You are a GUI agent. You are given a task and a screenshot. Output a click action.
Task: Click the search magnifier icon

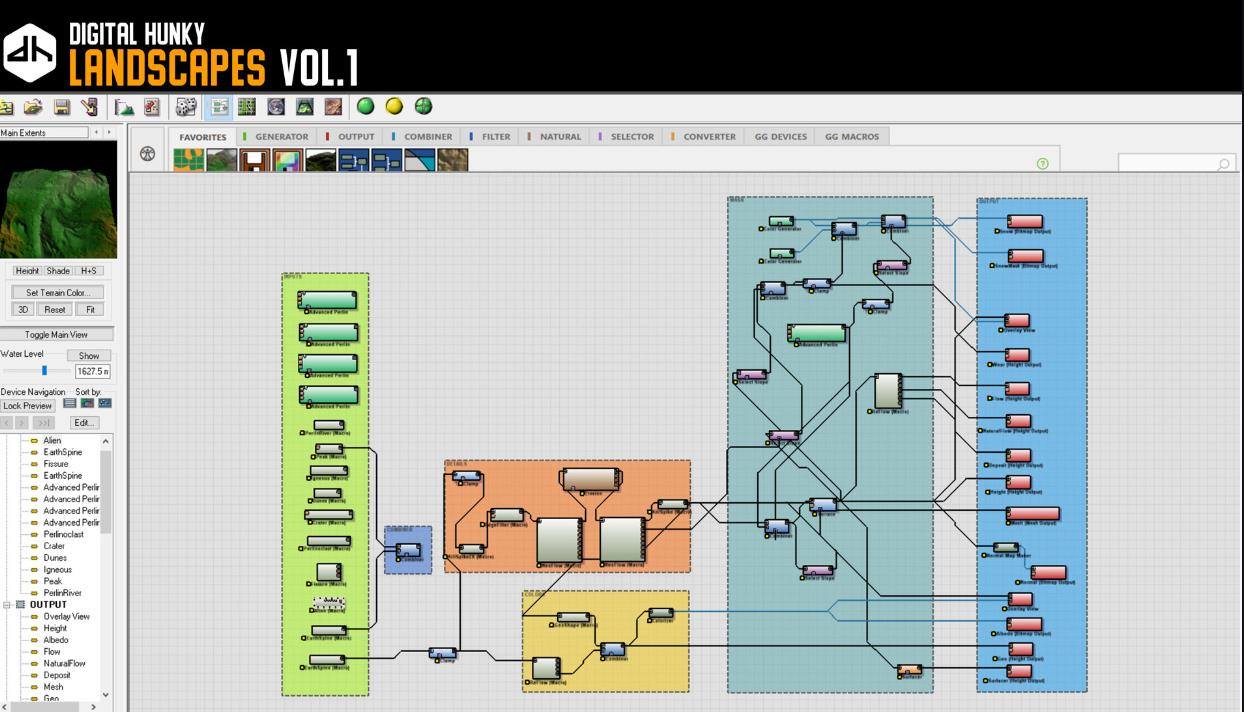(x=1224, y=163)
